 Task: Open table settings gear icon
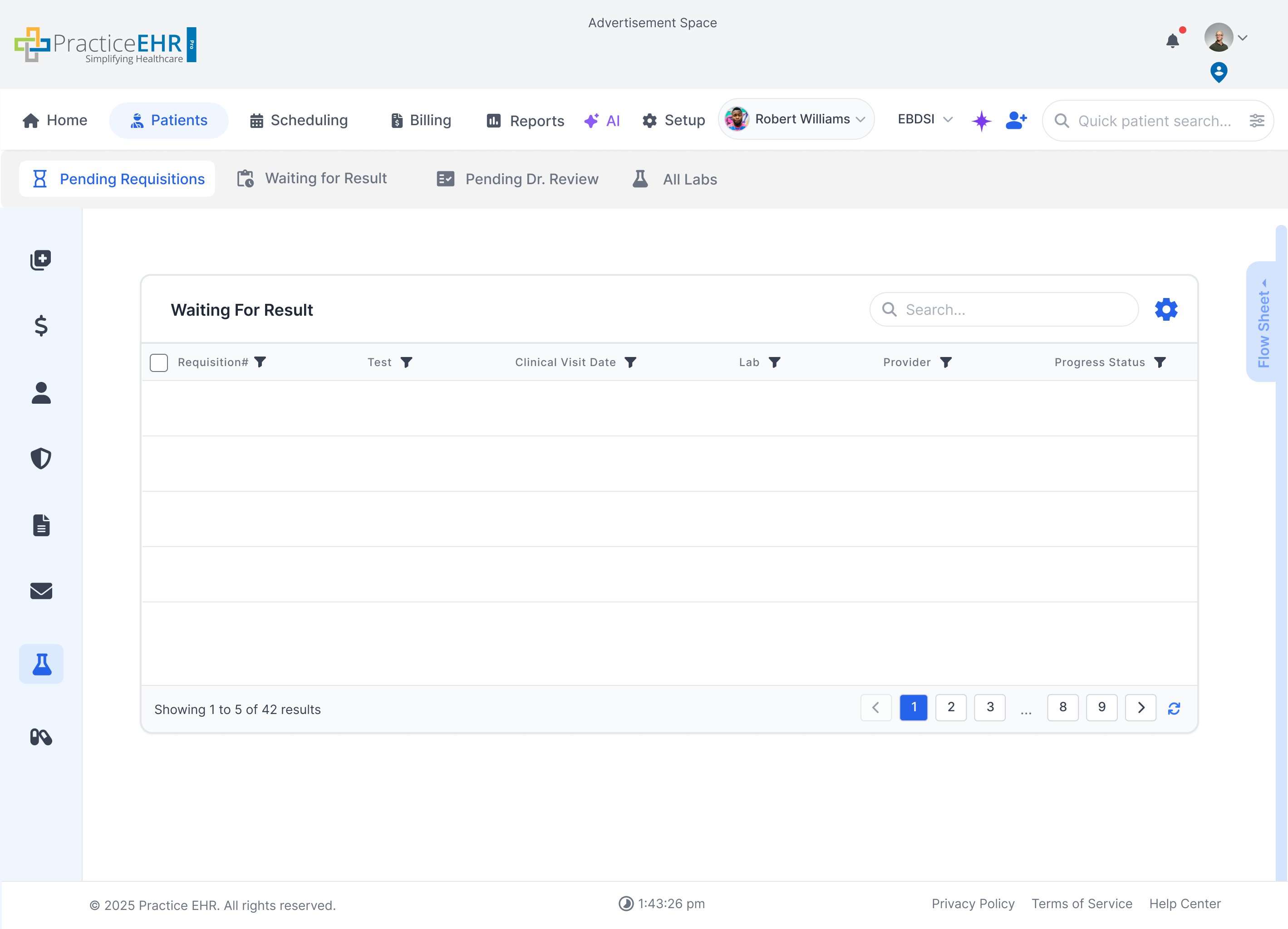(x=1166, y=309)
